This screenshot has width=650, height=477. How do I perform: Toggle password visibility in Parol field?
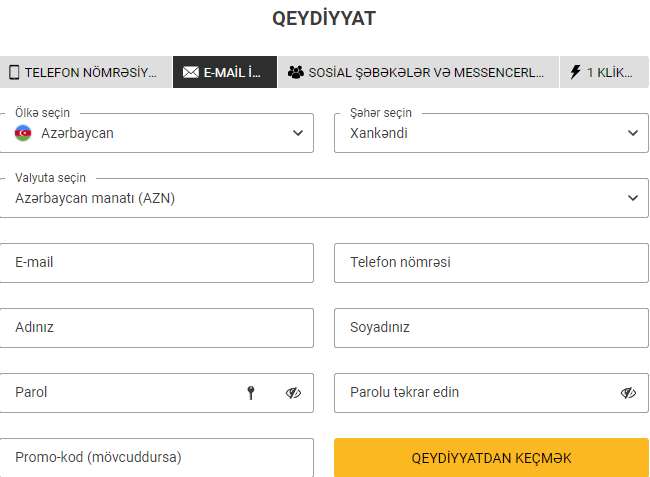293,392
